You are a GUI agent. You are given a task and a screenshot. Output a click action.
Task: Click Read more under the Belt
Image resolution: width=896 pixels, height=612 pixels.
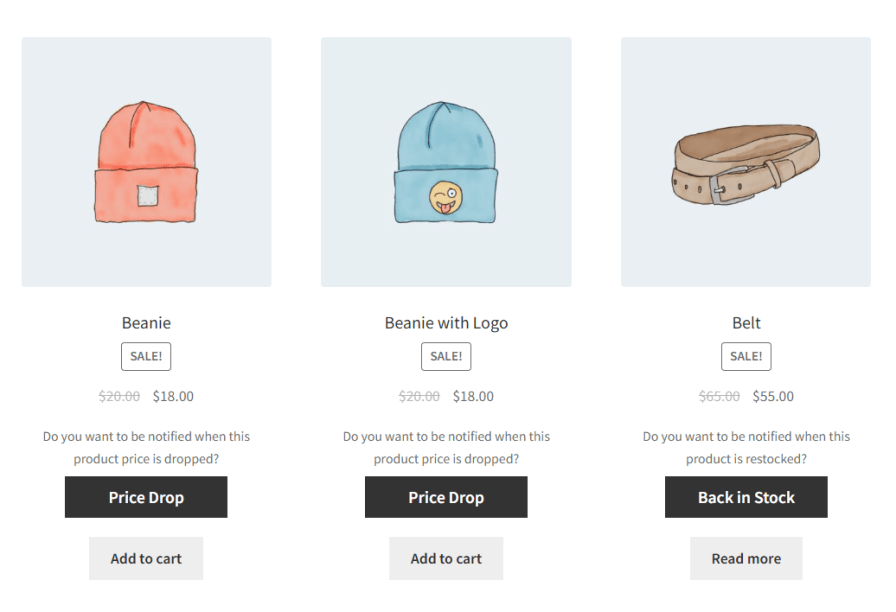[746, 558]
